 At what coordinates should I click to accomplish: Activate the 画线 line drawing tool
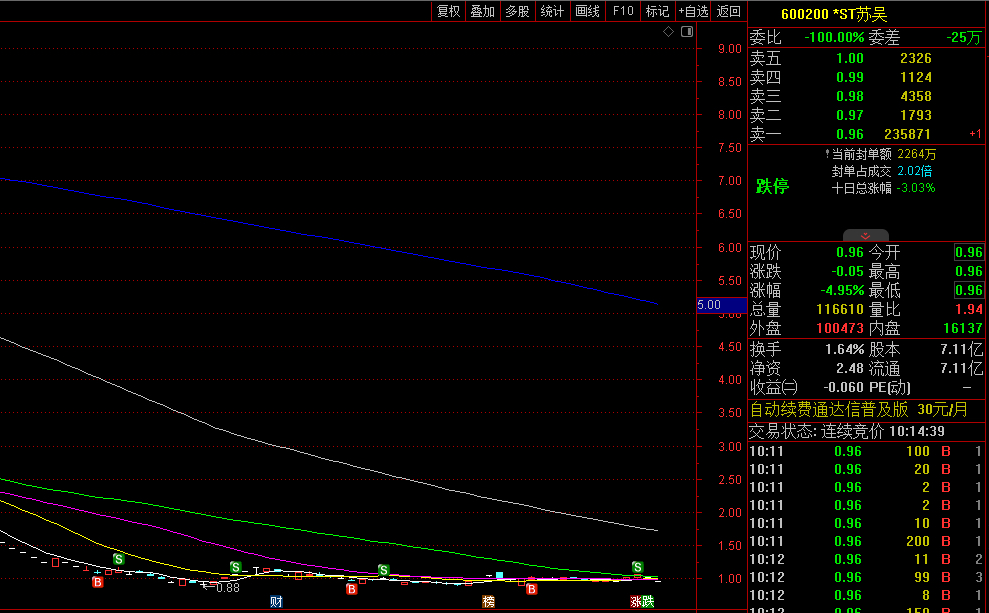pos(587,11)
